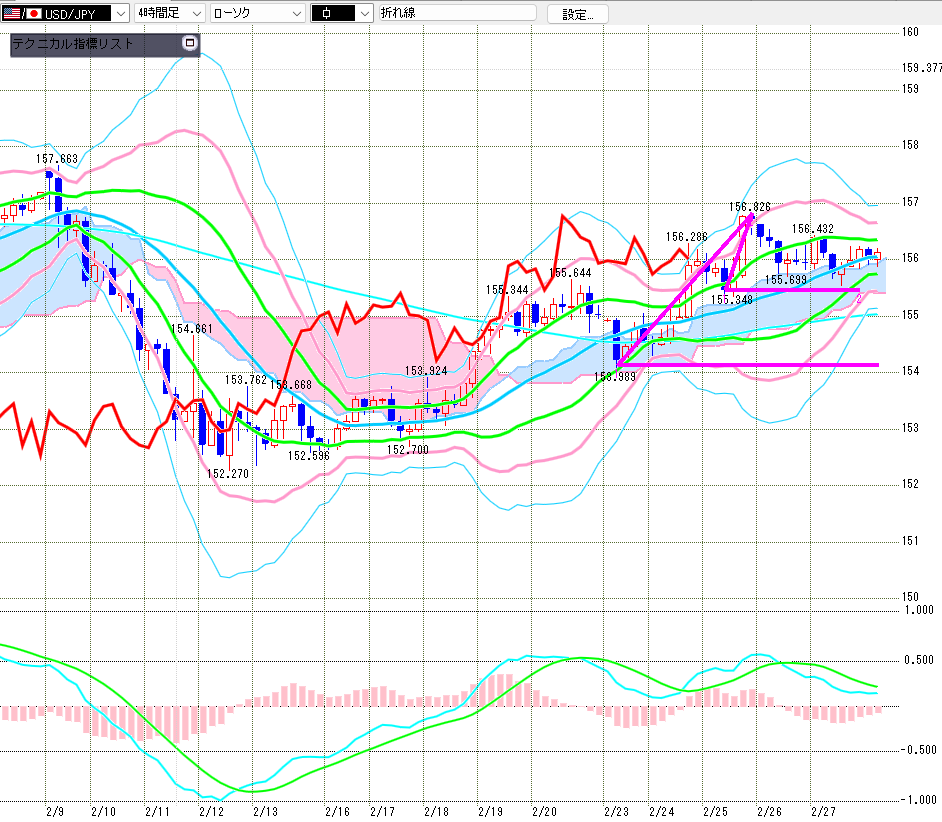Open the 4時間足 timeframe dropdown
This screenshot has width=942, height=822.
click(196, 14)
